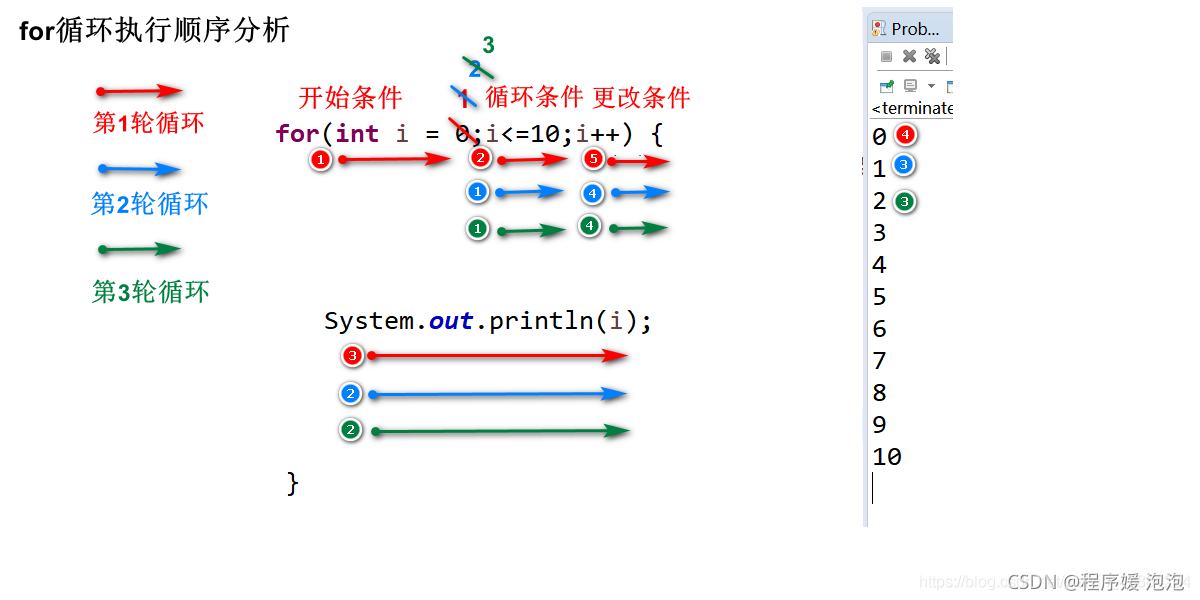Select console output line "8"

[879, 393]
